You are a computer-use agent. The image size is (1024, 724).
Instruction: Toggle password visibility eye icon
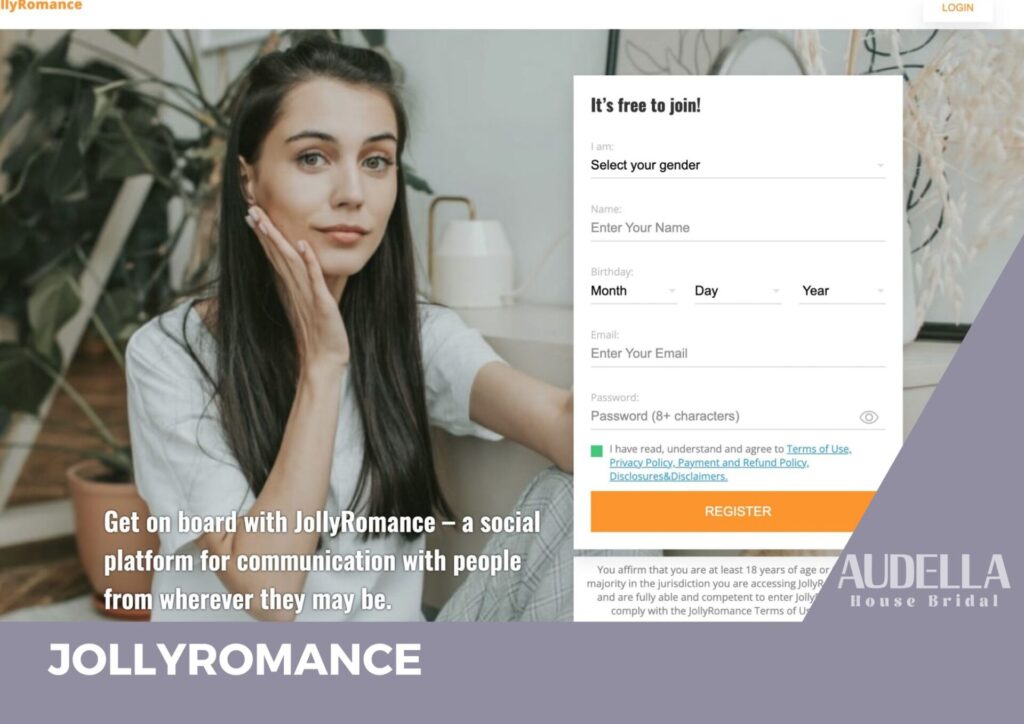tap(868, 417)
